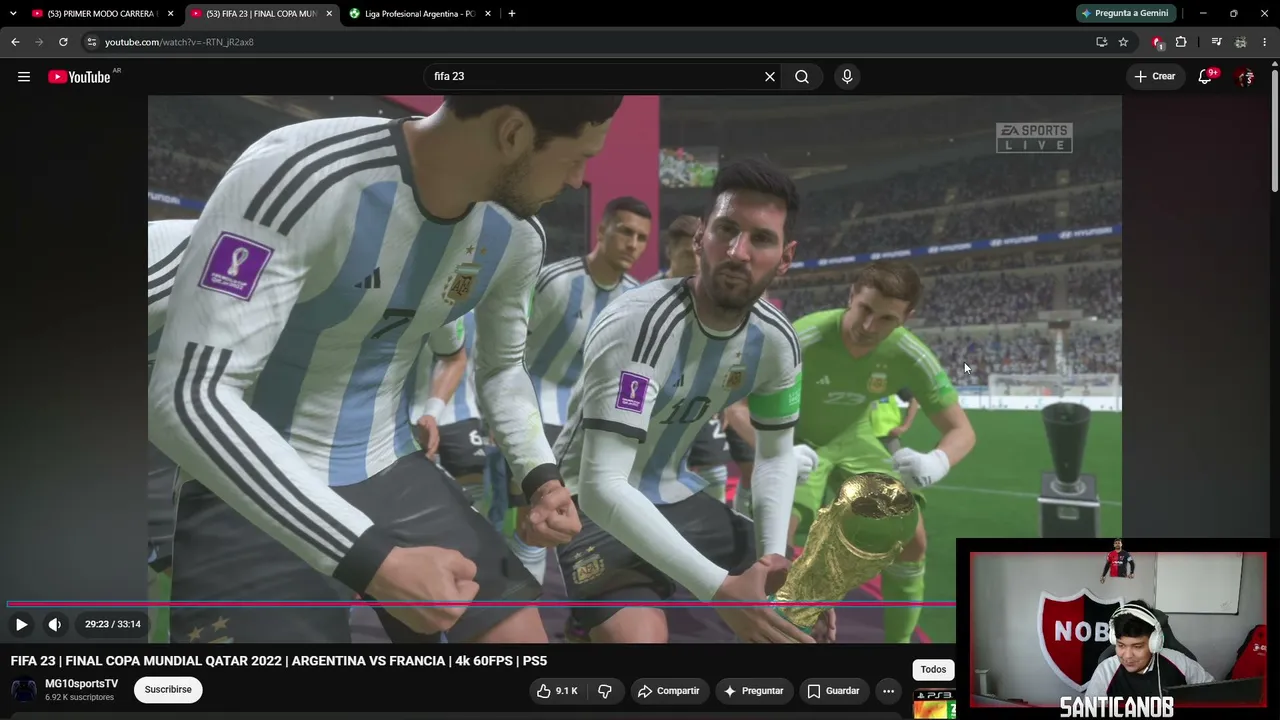Open 'Pregunta a Gemini'
The image size is (1280, 720).
[x=1125, y=14]
